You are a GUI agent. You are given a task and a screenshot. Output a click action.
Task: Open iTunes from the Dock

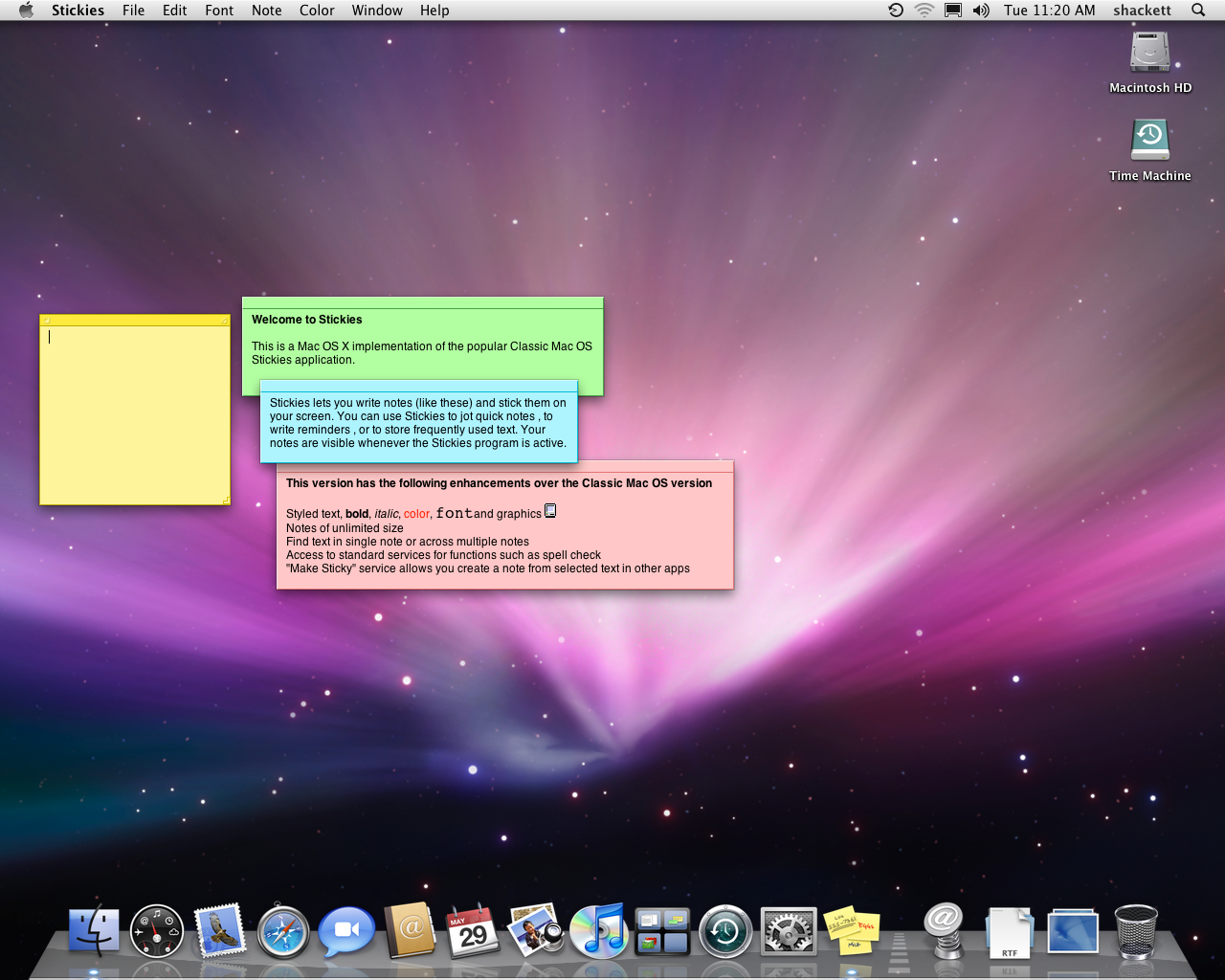(598, 931)
